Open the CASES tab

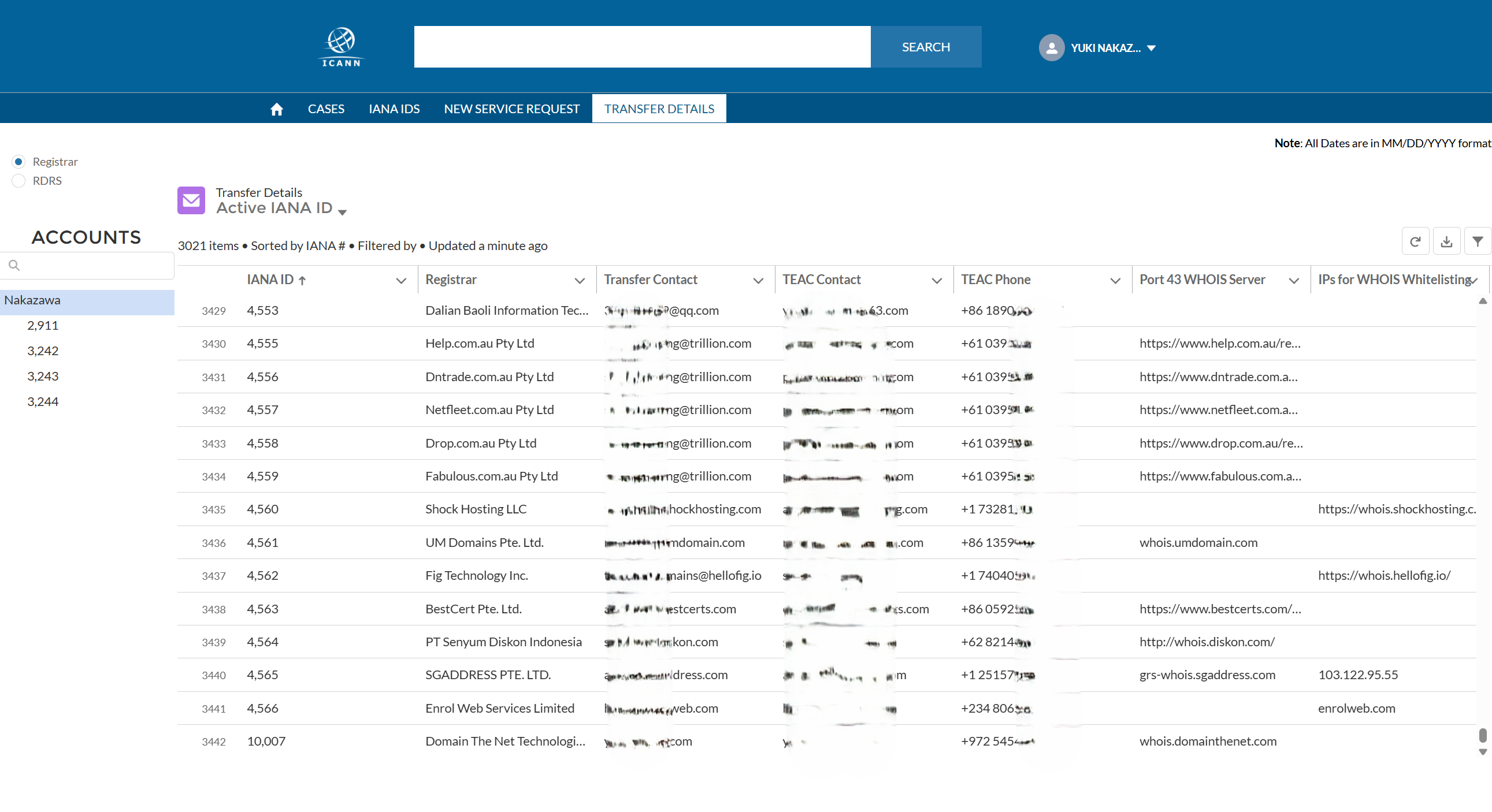click(326, 109)
